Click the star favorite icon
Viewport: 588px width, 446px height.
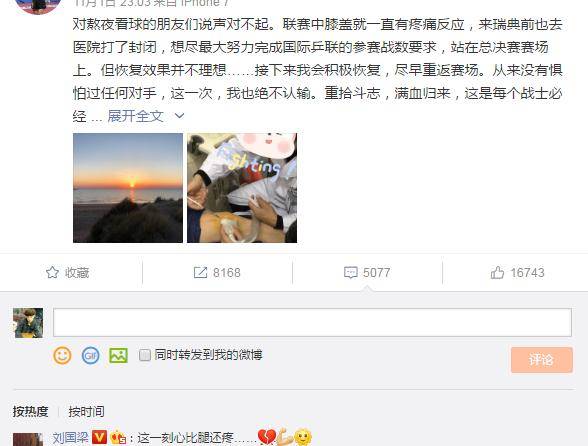click(52, 272)
